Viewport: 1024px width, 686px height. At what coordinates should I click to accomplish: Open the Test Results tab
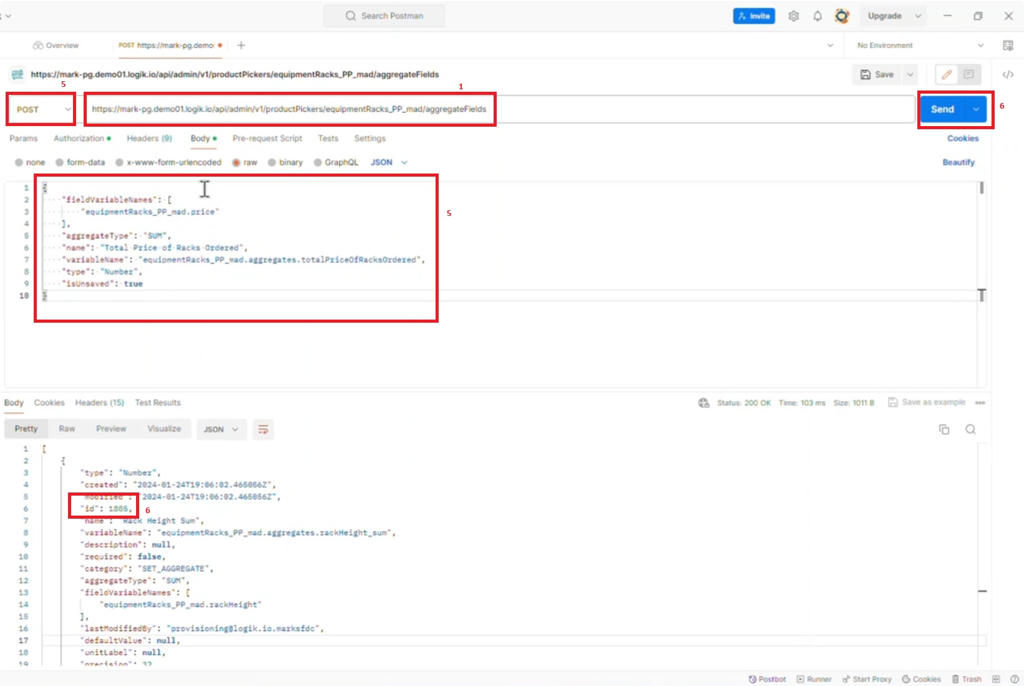click(x=157, y=403)
